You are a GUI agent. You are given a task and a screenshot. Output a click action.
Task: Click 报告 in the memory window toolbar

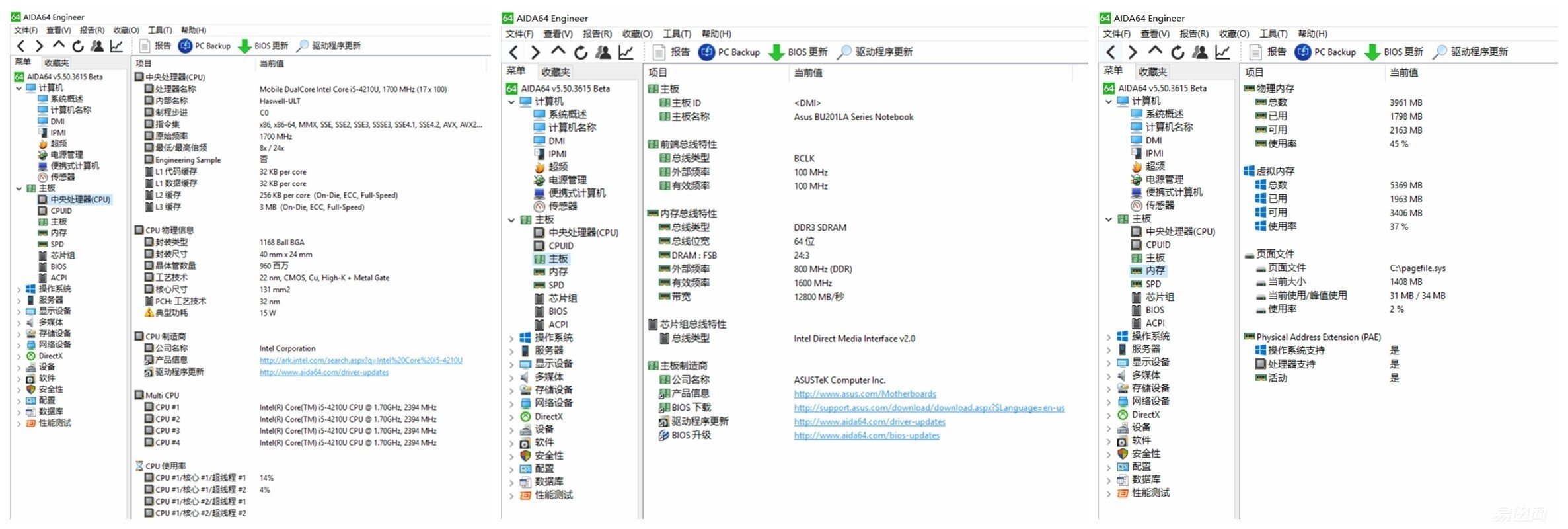click(x=1268, y=52)
